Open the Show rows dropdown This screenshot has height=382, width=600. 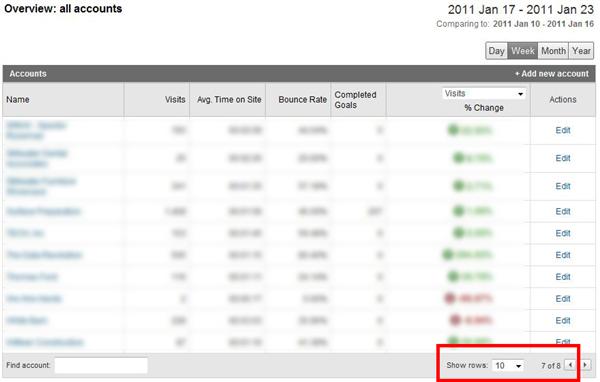507,366
